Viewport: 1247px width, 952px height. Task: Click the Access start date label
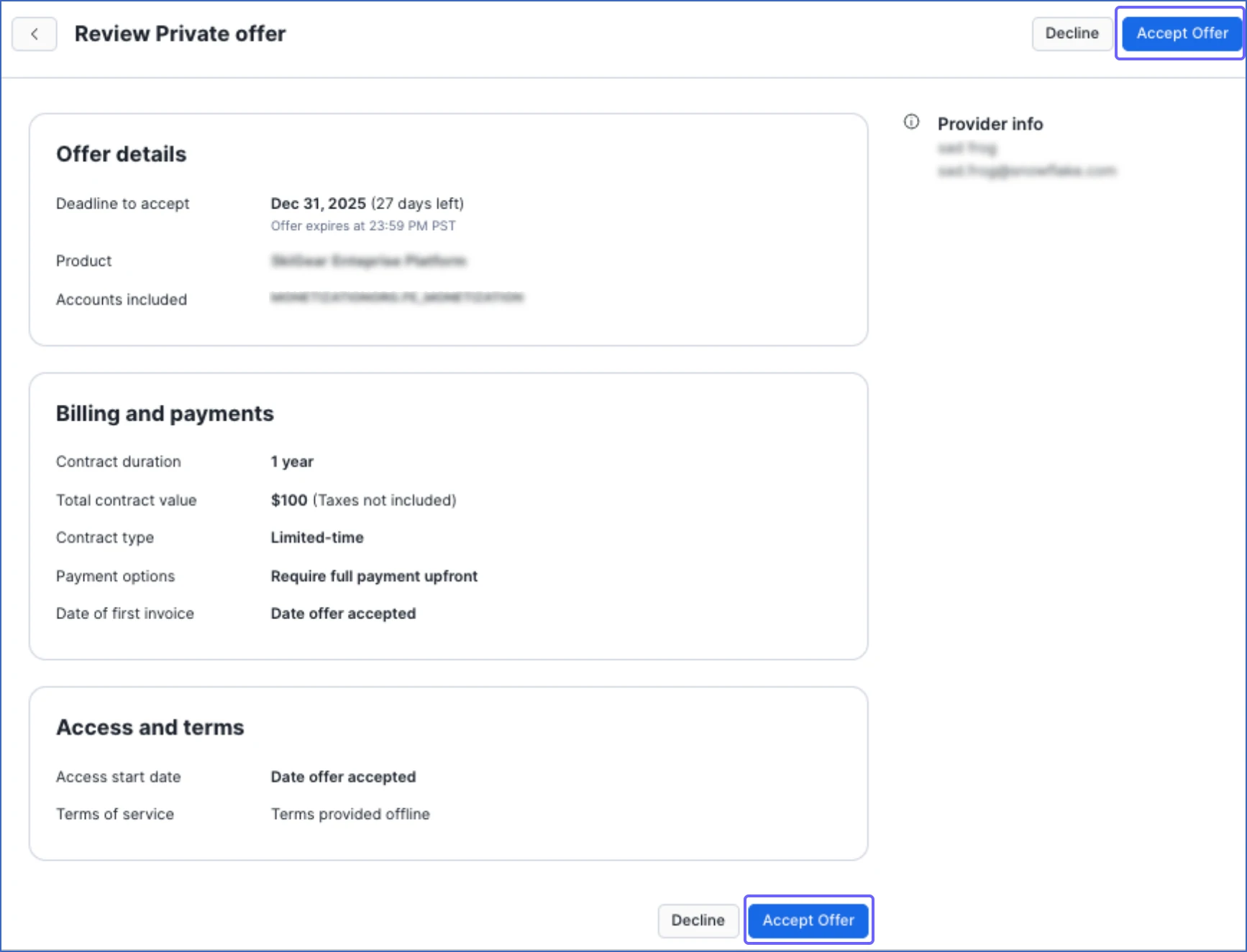pyautogui.click(x=119, y=777)
